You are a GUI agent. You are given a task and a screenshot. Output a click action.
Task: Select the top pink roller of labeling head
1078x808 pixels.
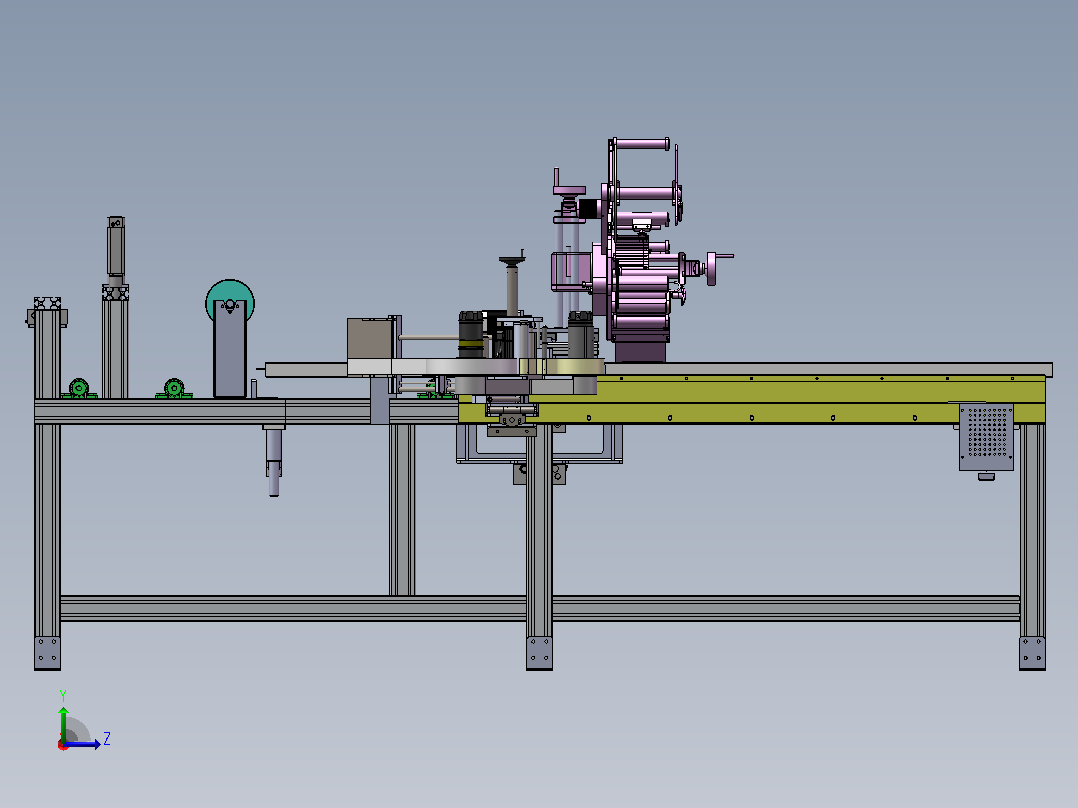641,144
